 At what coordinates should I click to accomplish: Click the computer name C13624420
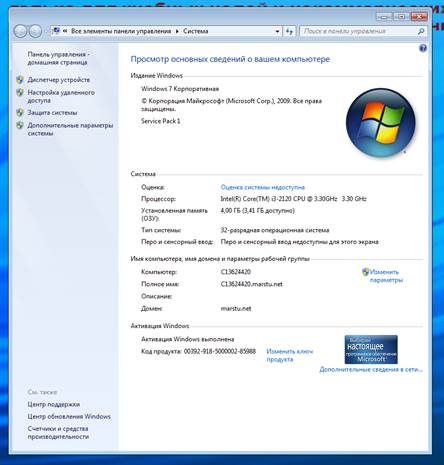coord(236,272)
